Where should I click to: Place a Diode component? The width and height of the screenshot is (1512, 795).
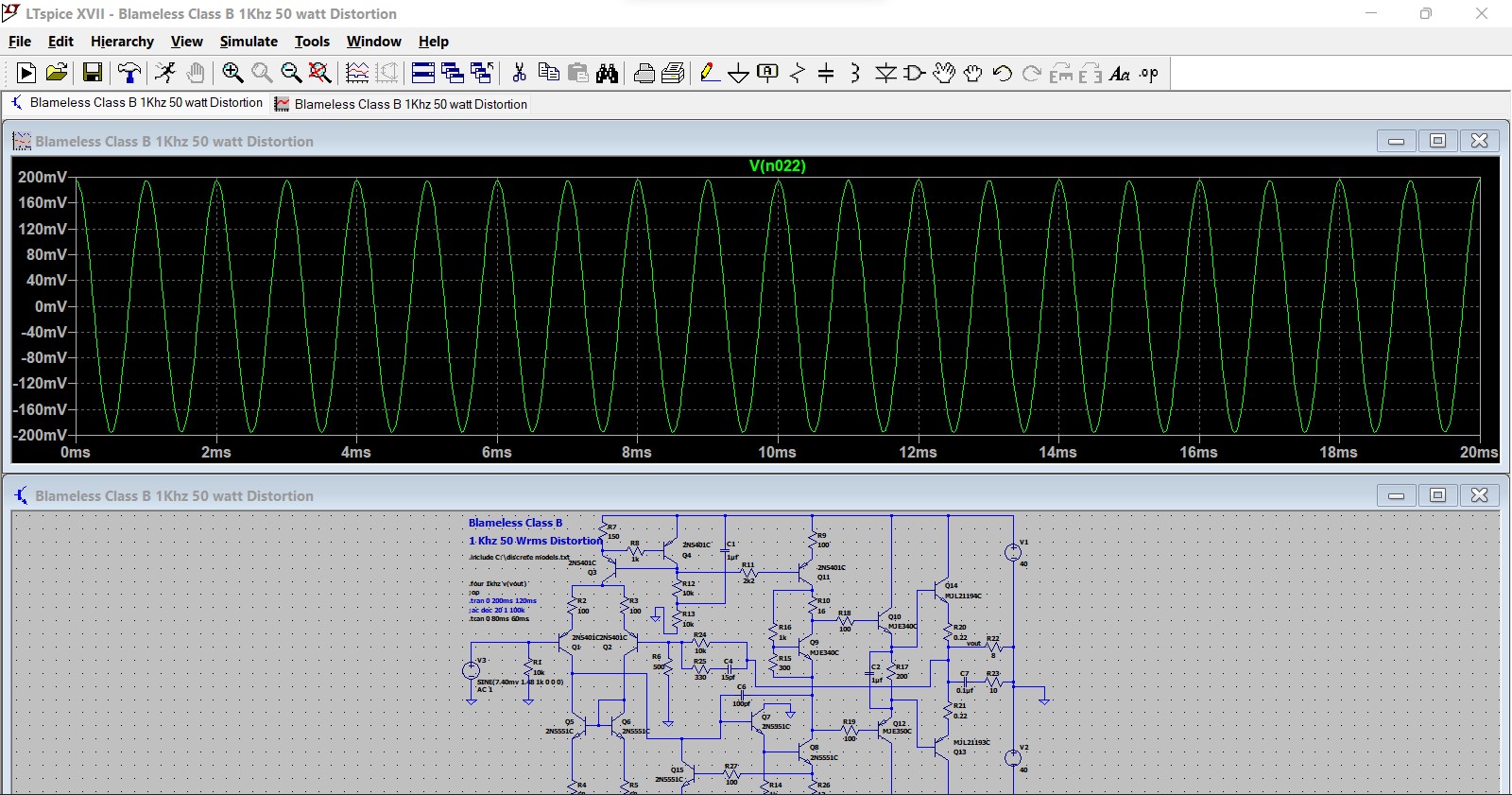click(x=885, y=73)
